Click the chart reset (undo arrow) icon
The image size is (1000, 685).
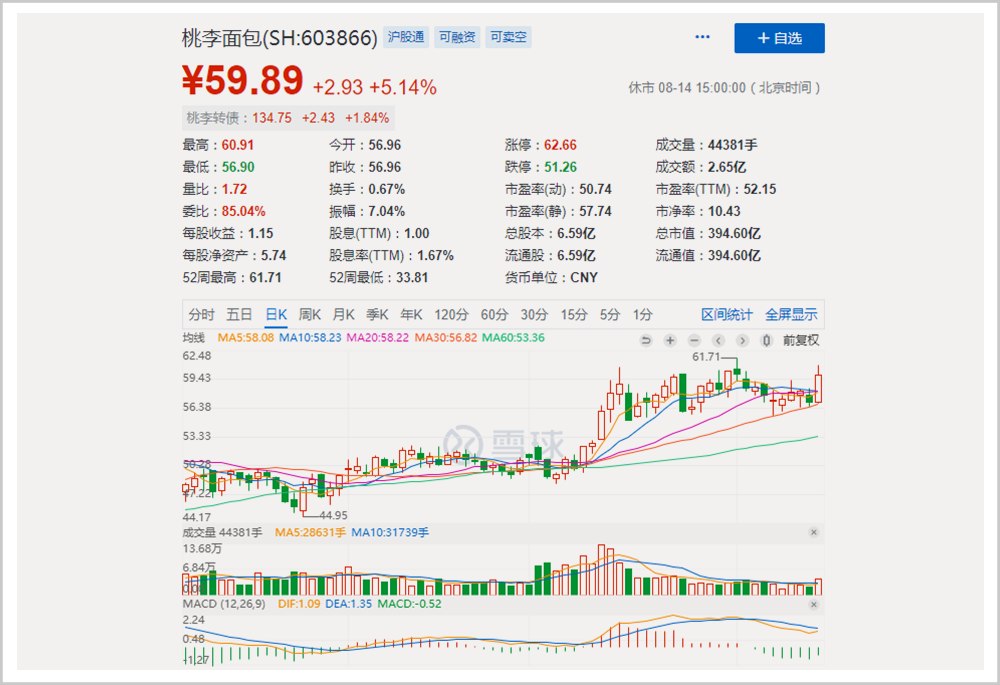pyautogui.click(x=645, y=341)
